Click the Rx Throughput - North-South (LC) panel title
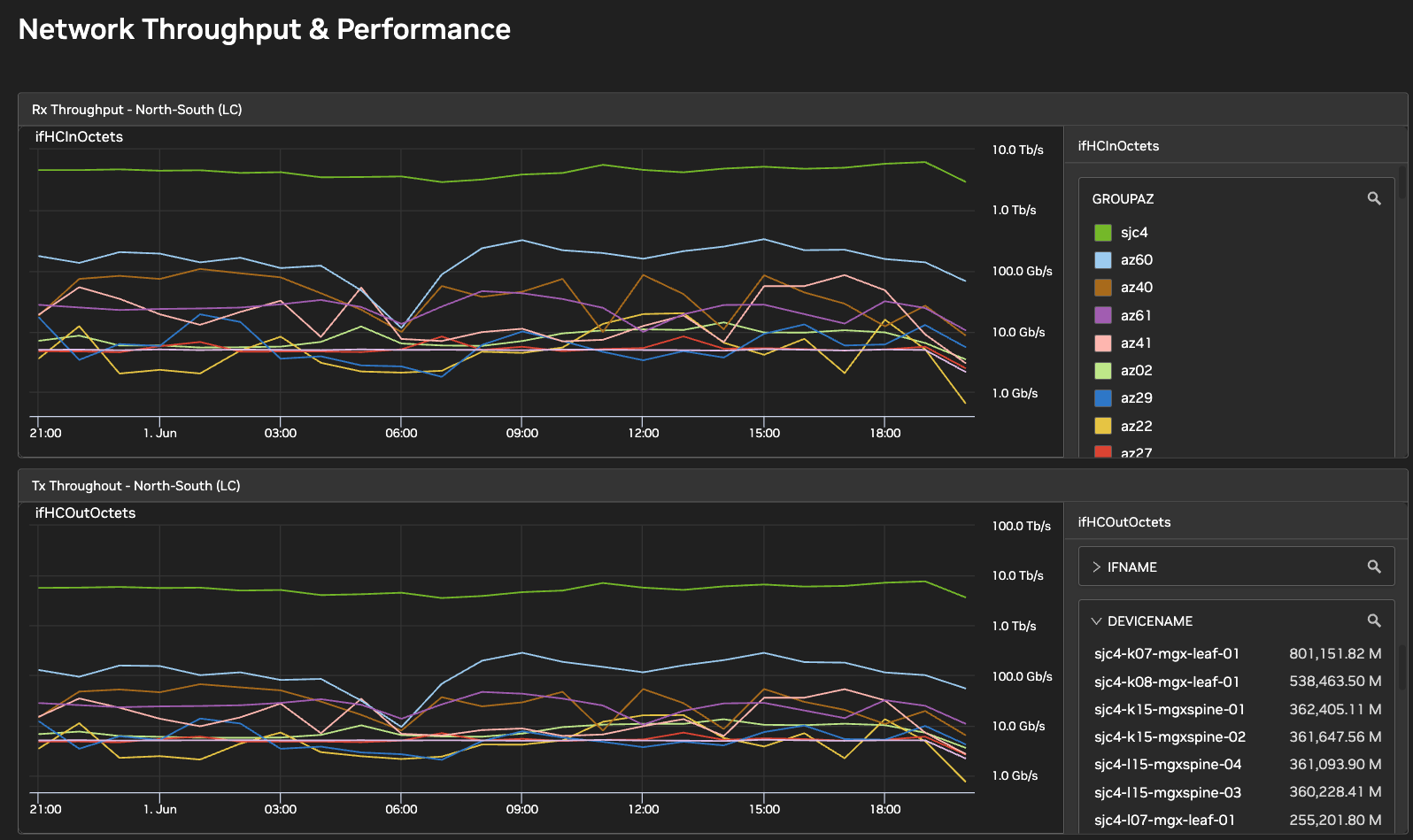Screen dimensions: 1413x840 (137, 110)
